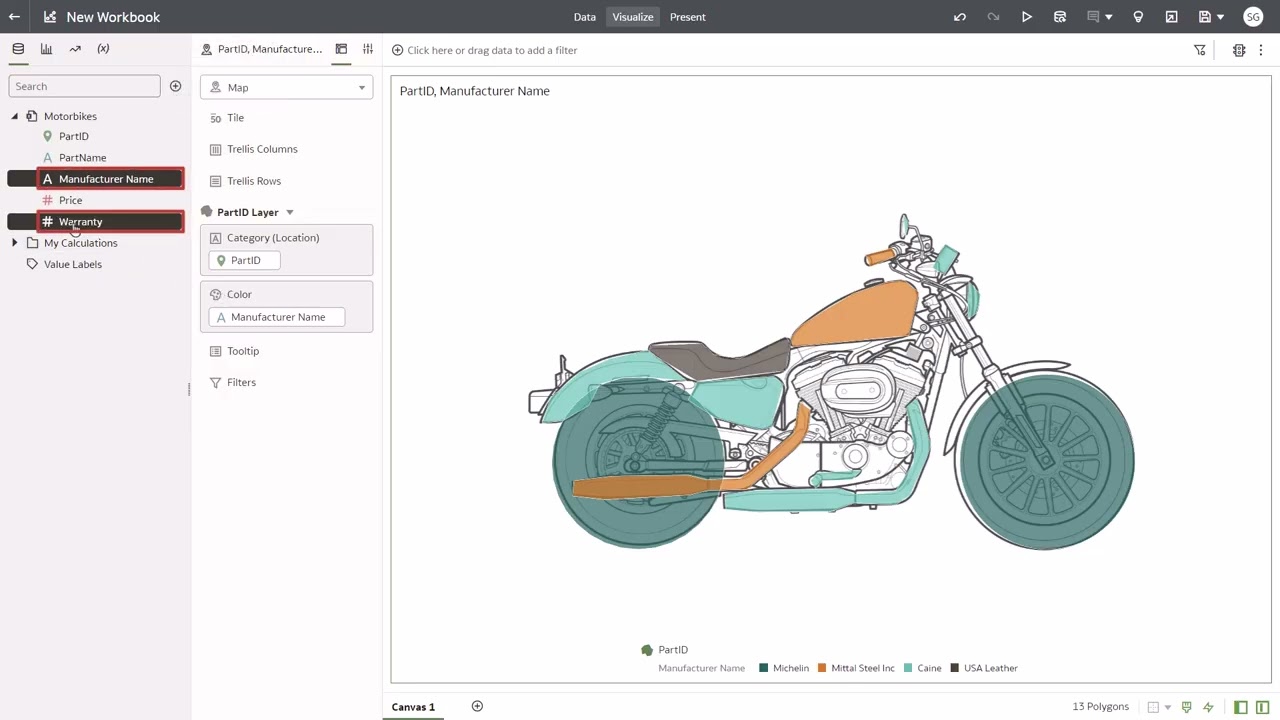The height and width of the screenshot is (720, 1280).
Task: Toggle the lightning auto-apply icon
Action: click(x=1208, y=707)
